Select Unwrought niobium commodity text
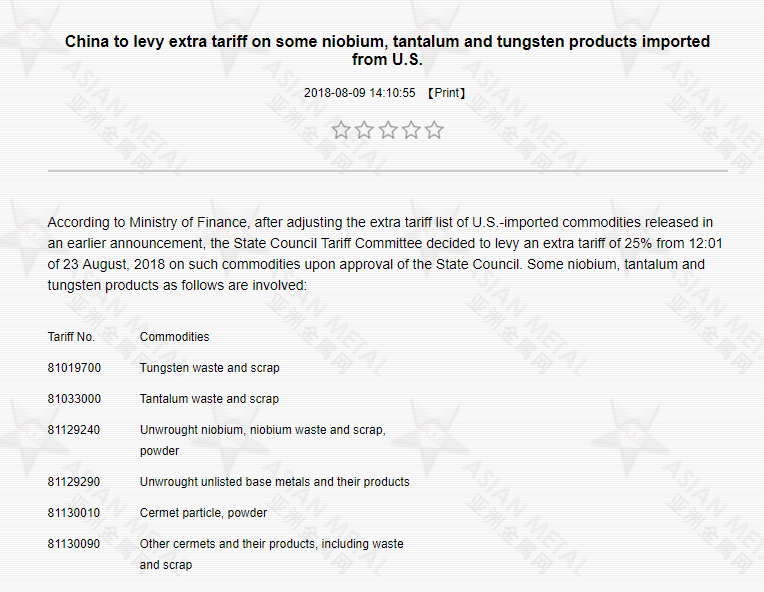 pos(263,440)
